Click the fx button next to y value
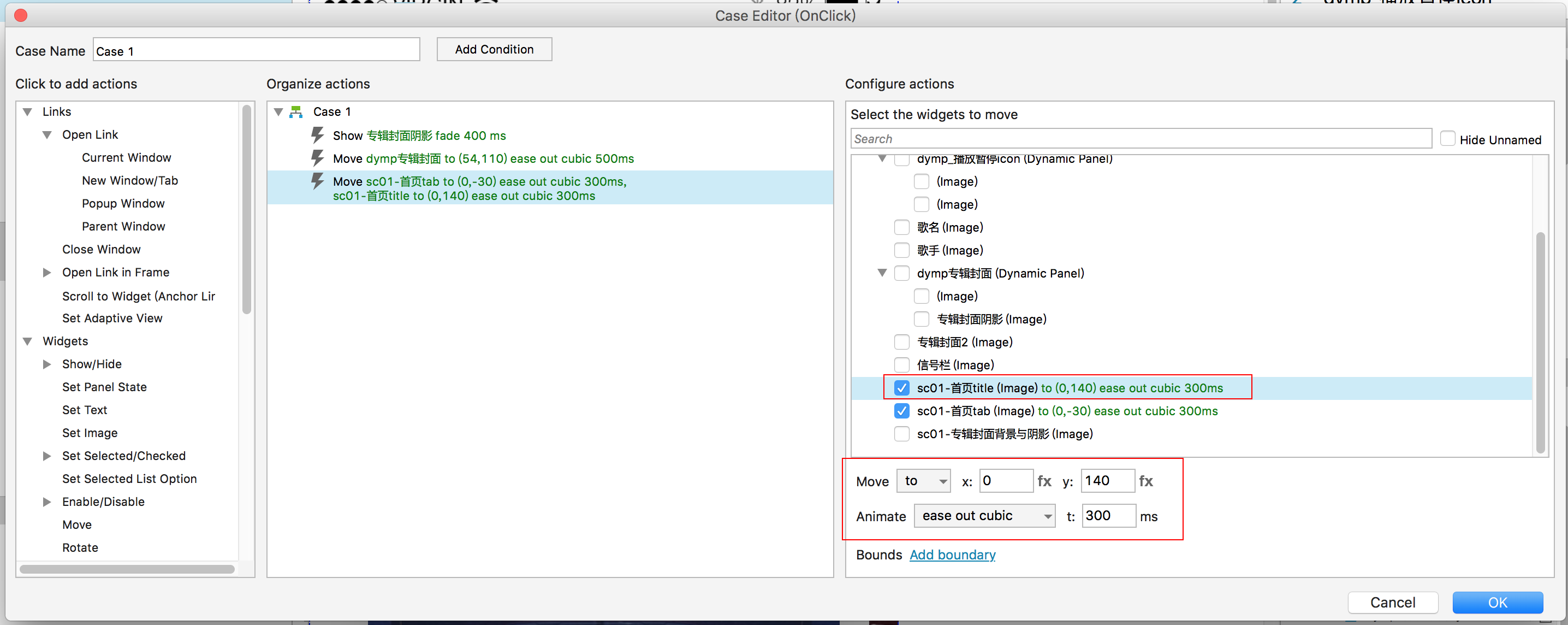 pyautogui.click(x=1146, y=481)
